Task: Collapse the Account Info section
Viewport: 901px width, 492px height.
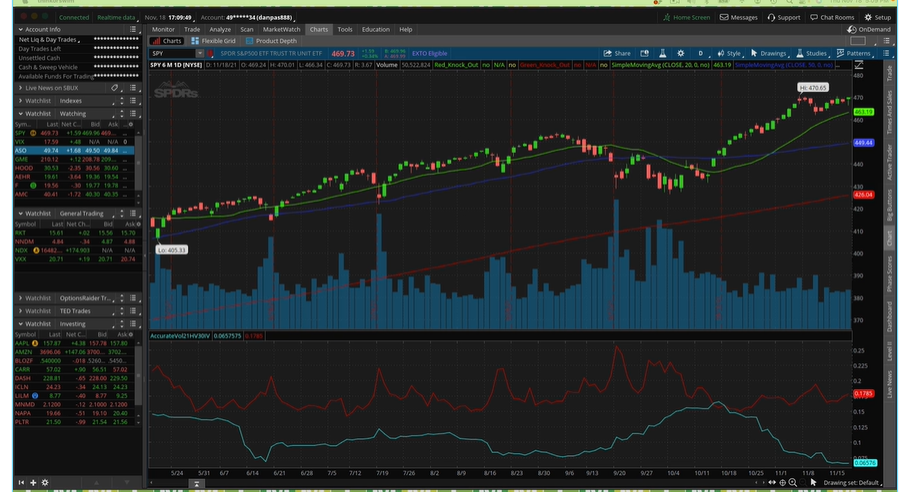Action: pos(21,29)
